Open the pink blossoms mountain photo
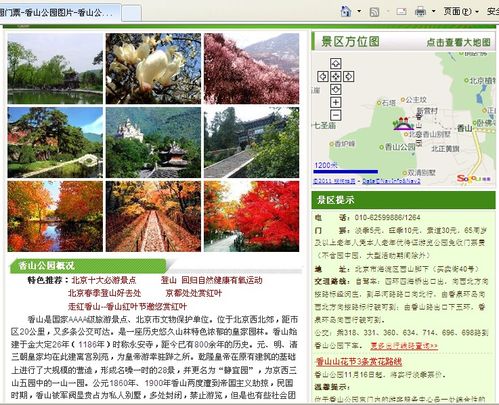 (x=252, y=69)
